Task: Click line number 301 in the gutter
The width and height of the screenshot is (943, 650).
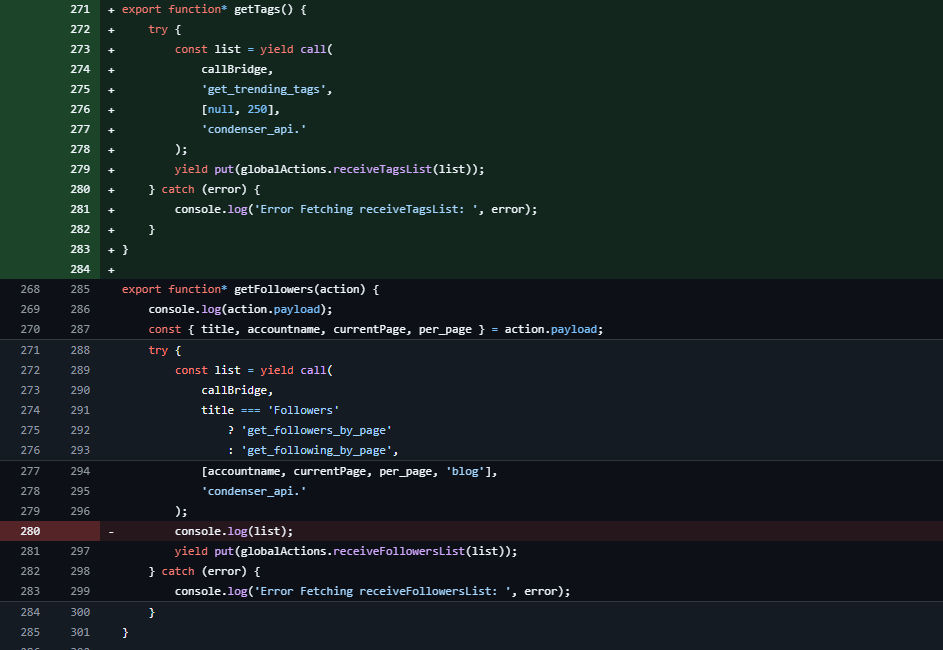Action: 80,632
